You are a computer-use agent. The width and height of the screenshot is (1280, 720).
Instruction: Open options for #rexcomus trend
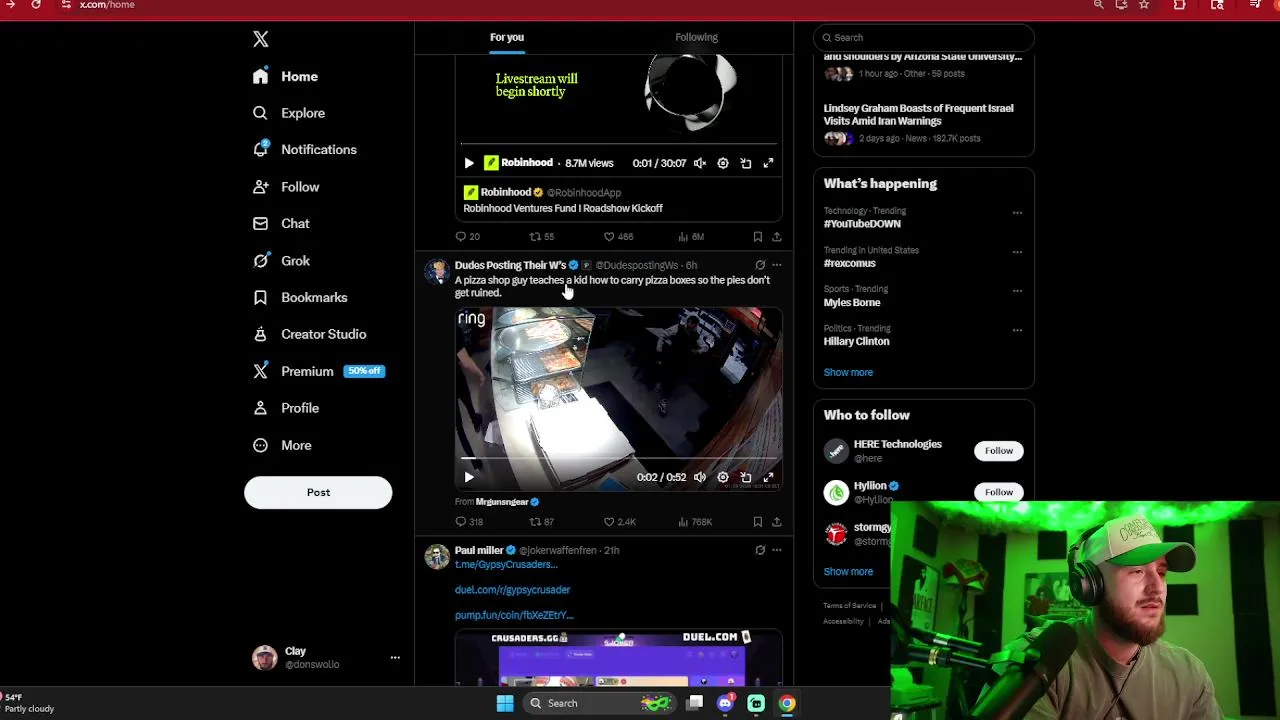1017,252
